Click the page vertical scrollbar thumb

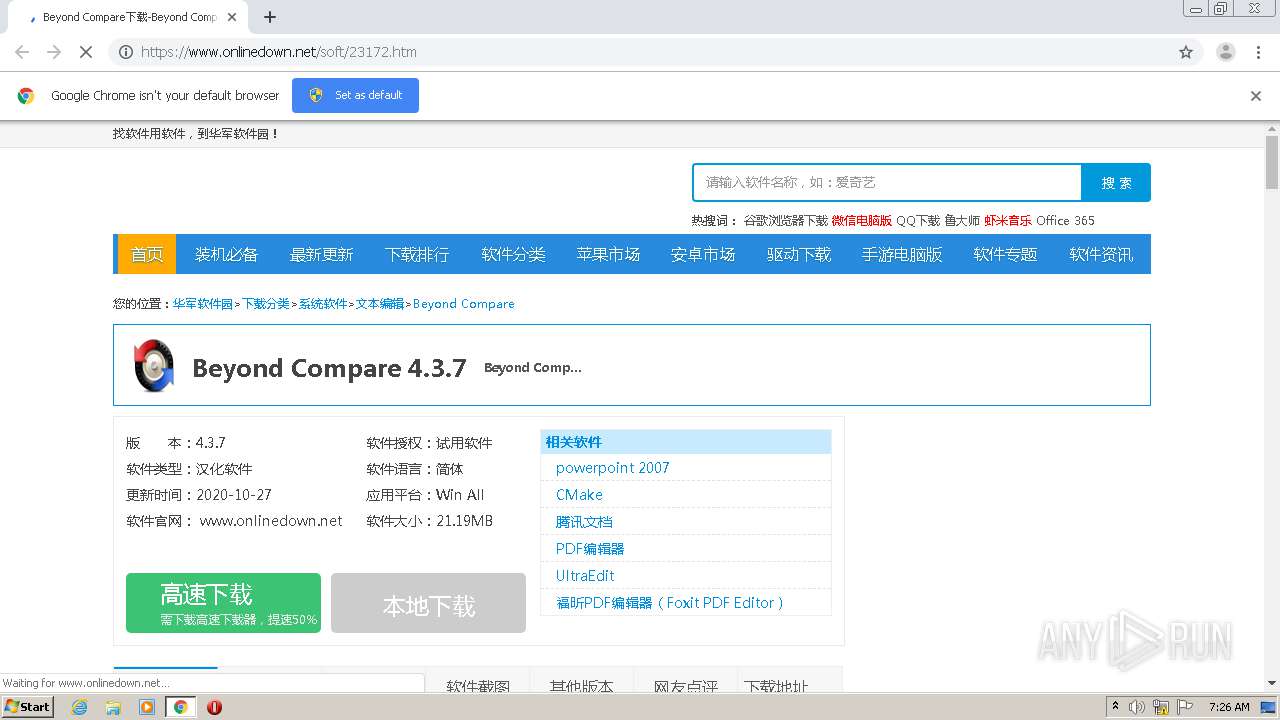click(x=1272, y=162)
